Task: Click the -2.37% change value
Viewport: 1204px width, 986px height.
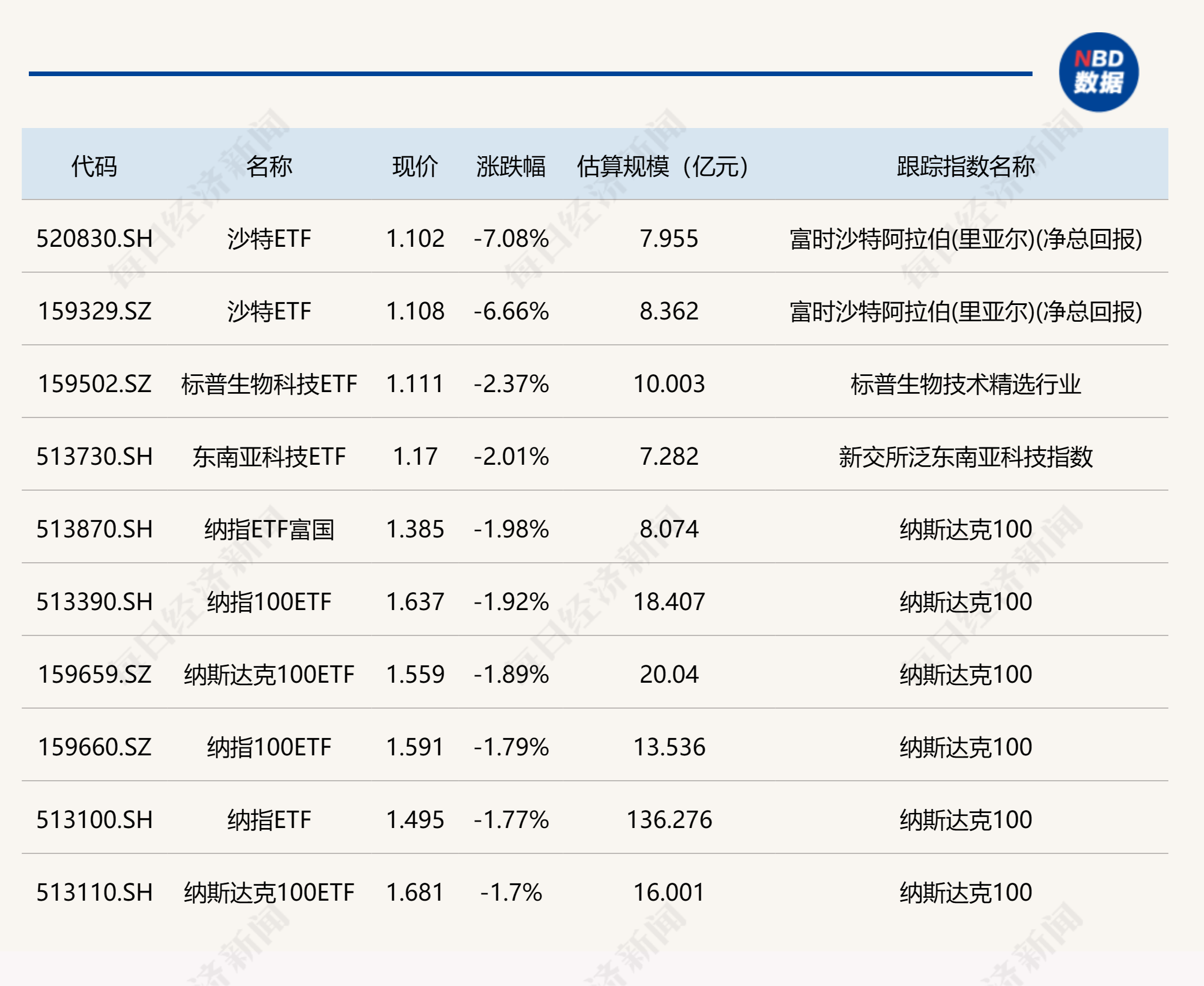Action: (511, 384)
